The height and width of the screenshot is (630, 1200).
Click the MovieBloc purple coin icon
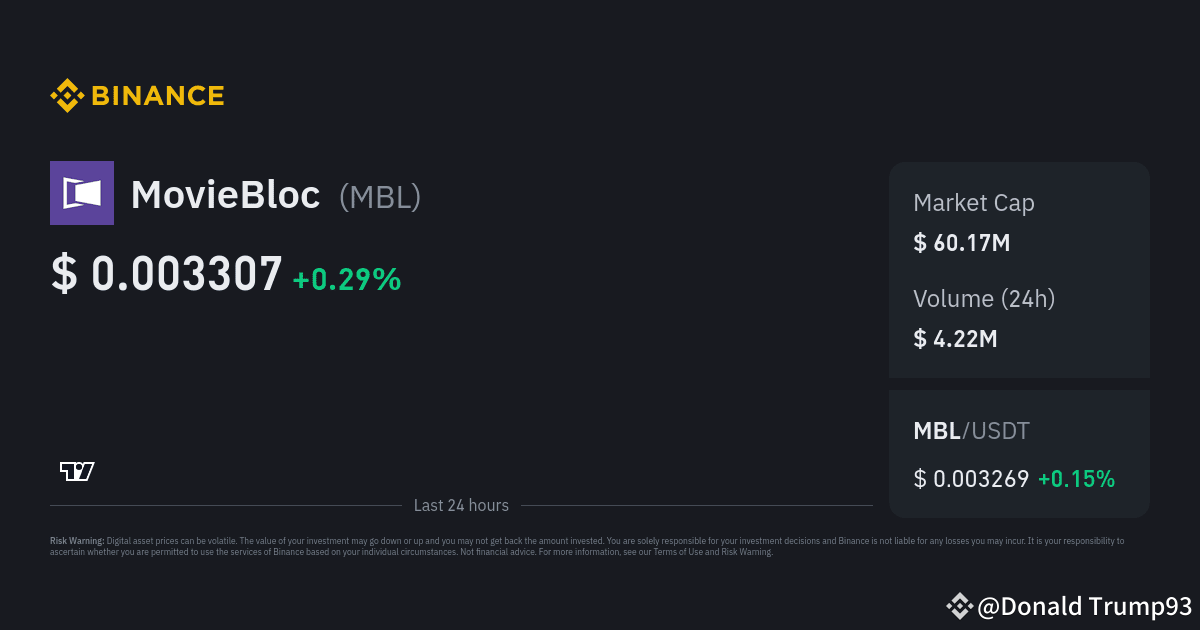click(x=82, y=193)
